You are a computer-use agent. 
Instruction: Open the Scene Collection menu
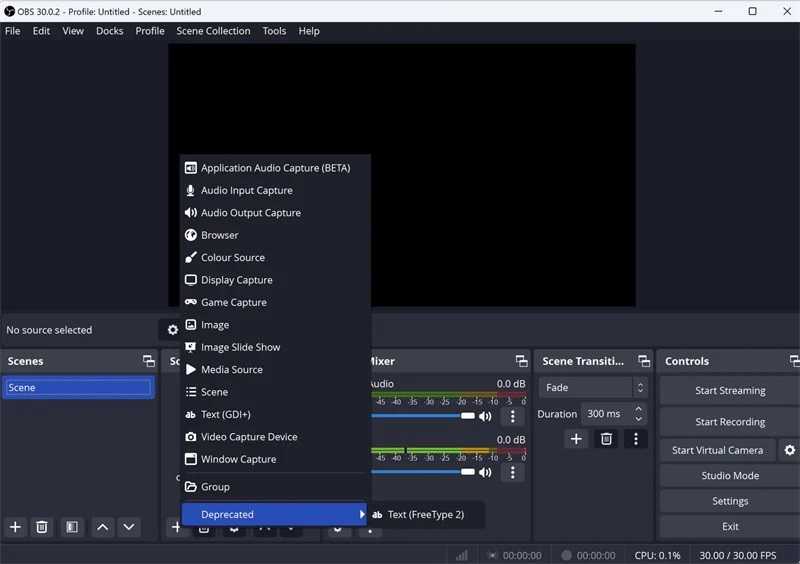(213, 31)
